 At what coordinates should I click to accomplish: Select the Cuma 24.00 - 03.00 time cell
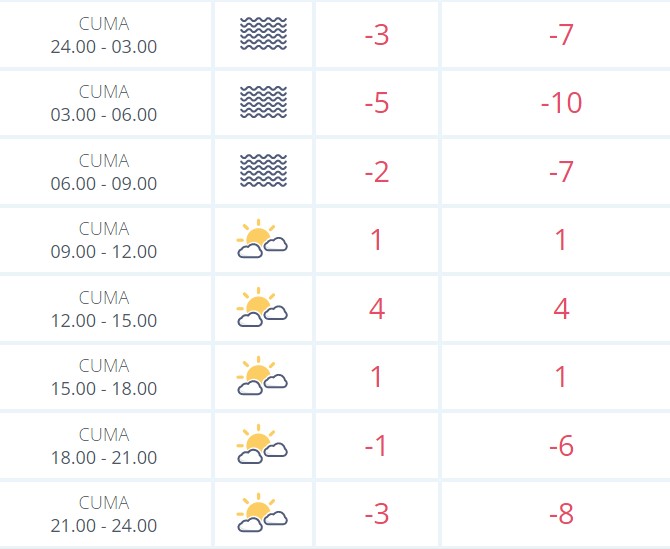(x=104, y=35)
